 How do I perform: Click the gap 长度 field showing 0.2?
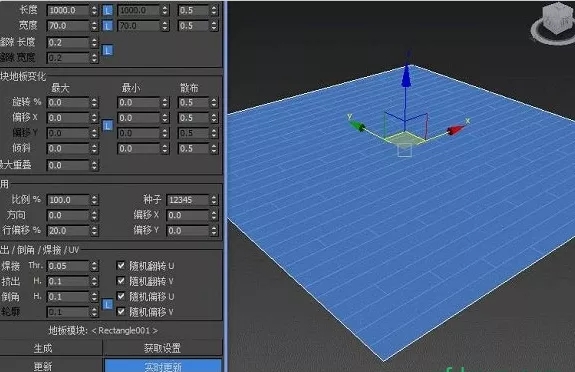coord(68,43)
